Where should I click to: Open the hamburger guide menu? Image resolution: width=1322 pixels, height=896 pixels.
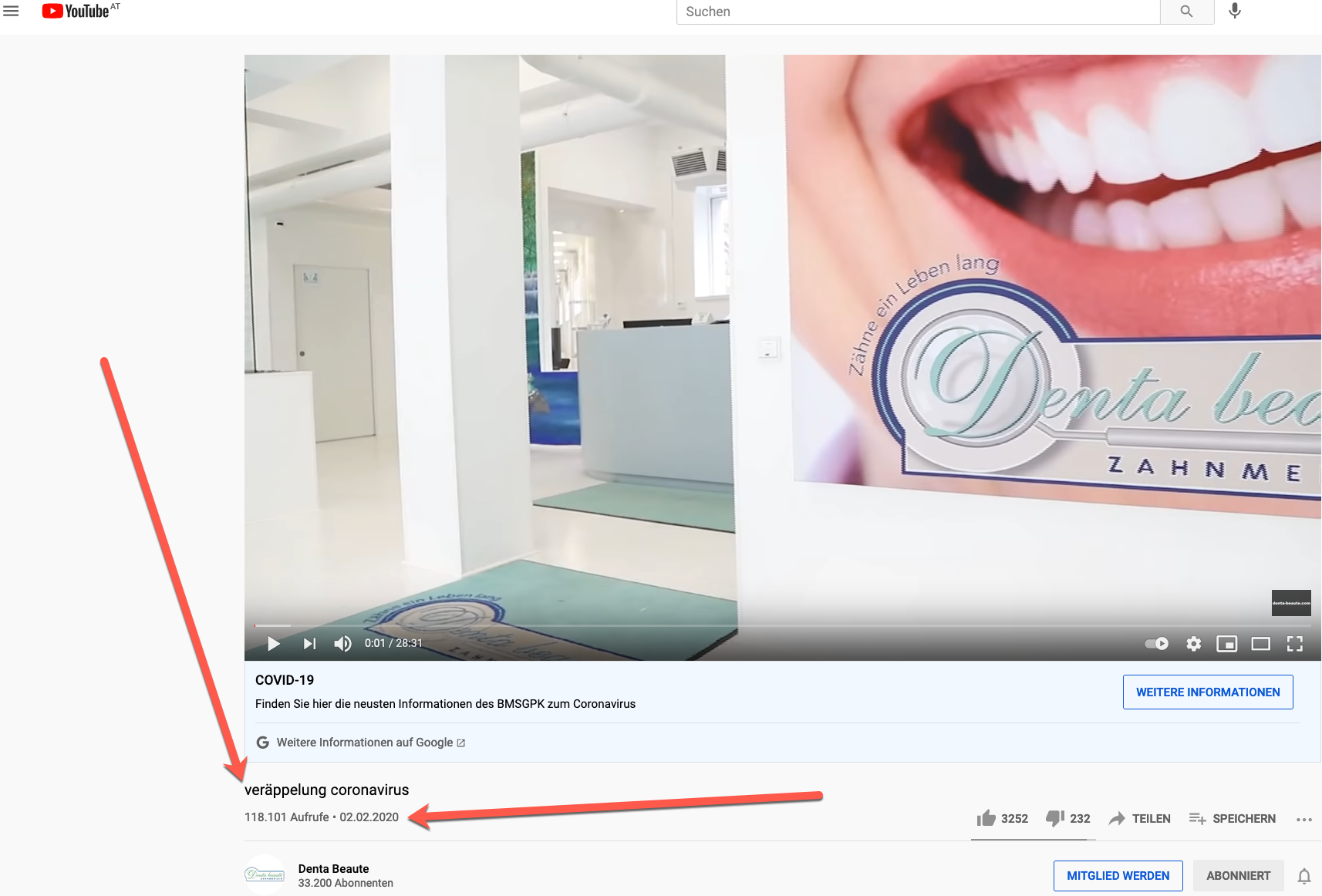click(x=11, y=11)
